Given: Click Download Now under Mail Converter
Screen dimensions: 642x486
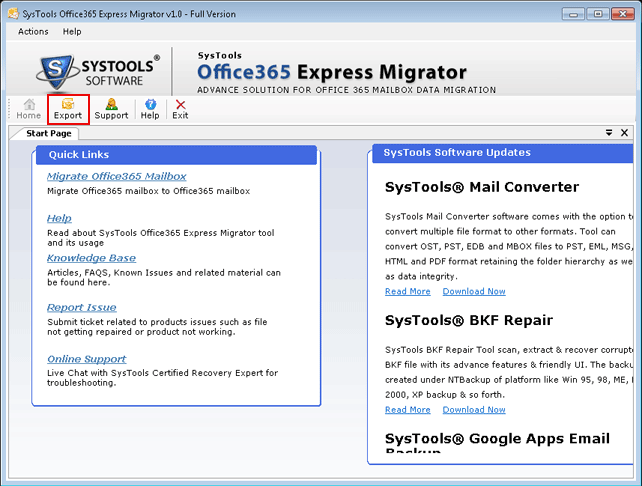Looking at the screenshot, I should [x=474, y=292].
